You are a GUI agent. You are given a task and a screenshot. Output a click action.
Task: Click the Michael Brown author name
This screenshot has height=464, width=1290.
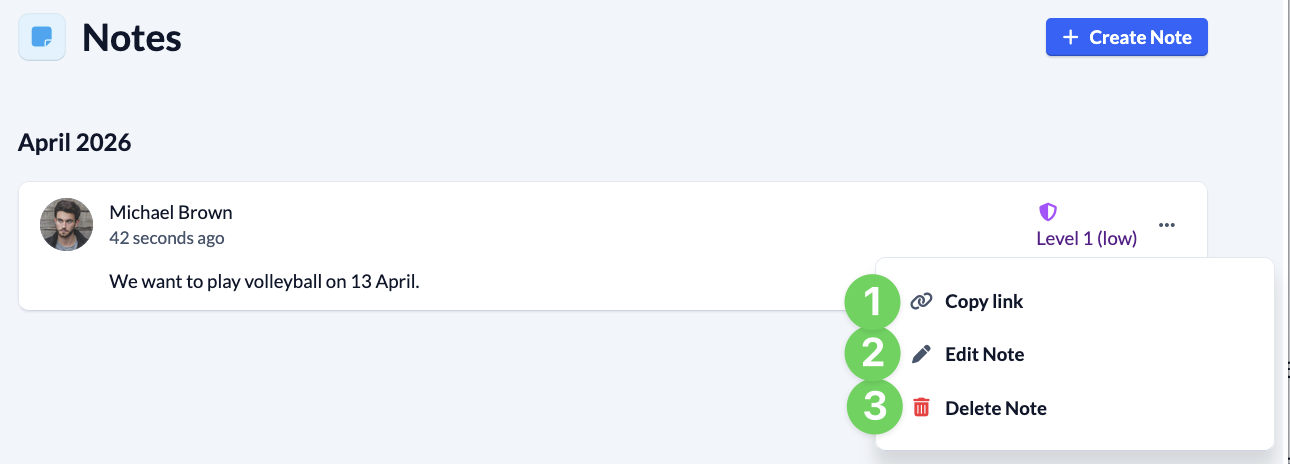(171, 212)
